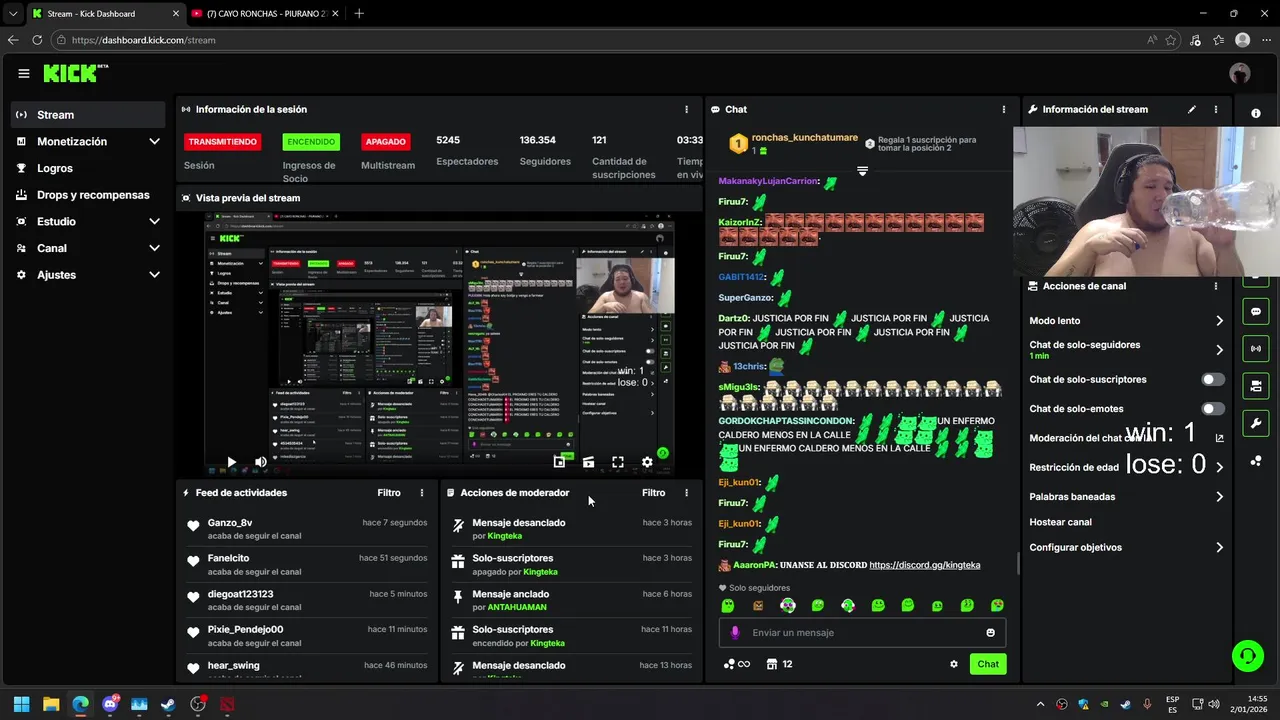Viewport: 1280px width, 720px height.
Task: Open the Windows Start menu
Action: pyautogui.click(x=22, y=705)
